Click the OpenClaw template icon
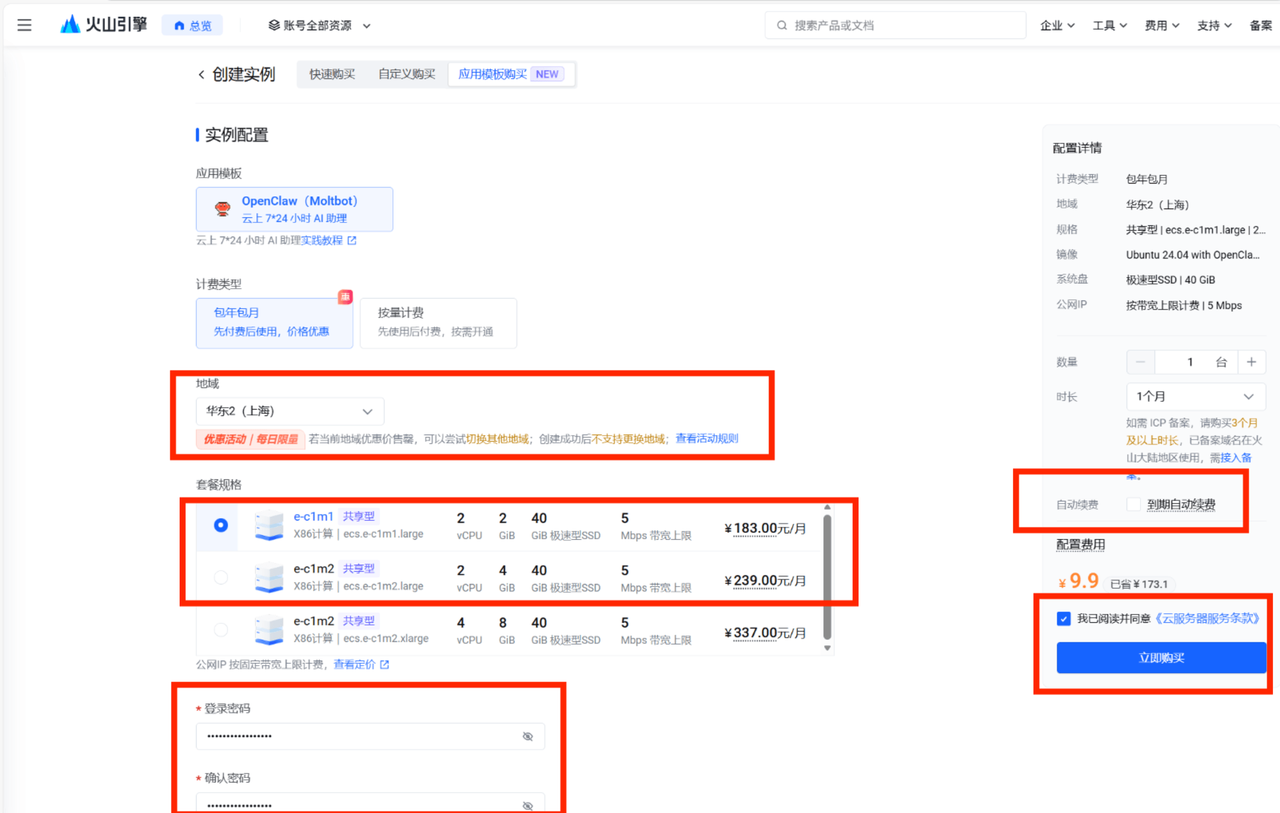The height and width of the screenshot is (813, 1280). [x=223, y=209]
